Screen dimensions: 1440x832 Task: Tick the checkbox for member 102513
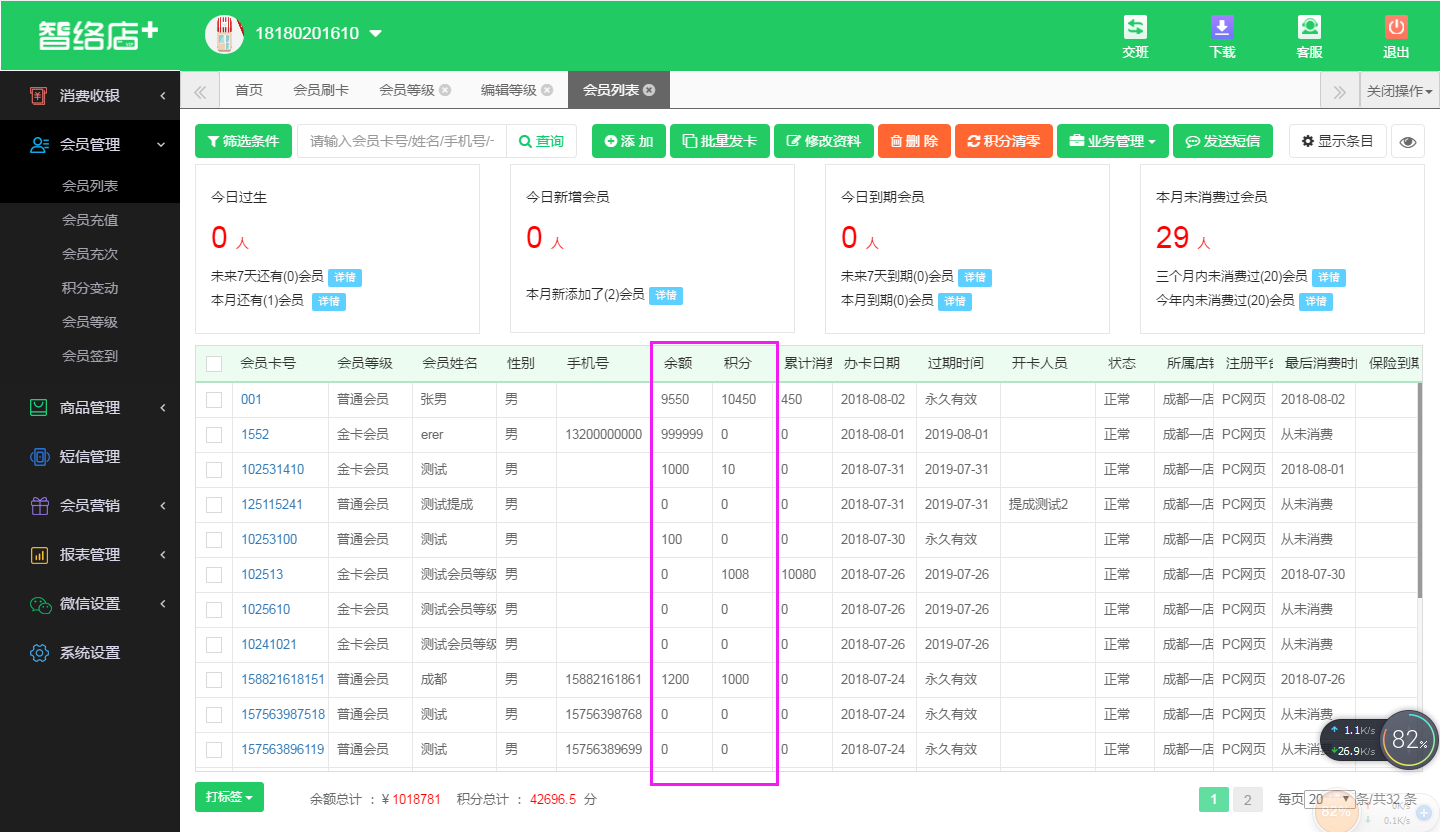point(214,575)
